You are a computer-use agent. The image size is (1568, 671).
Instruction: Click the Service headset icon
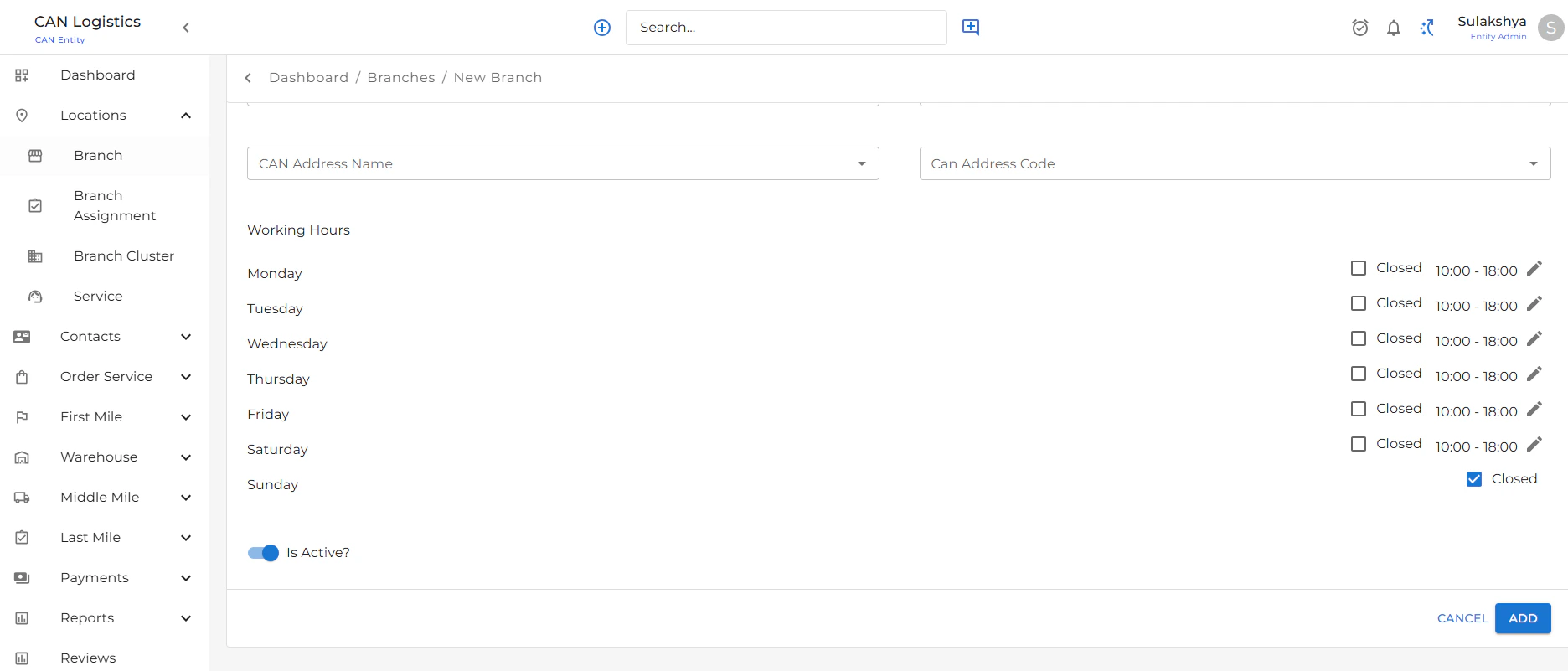(35, 297)
